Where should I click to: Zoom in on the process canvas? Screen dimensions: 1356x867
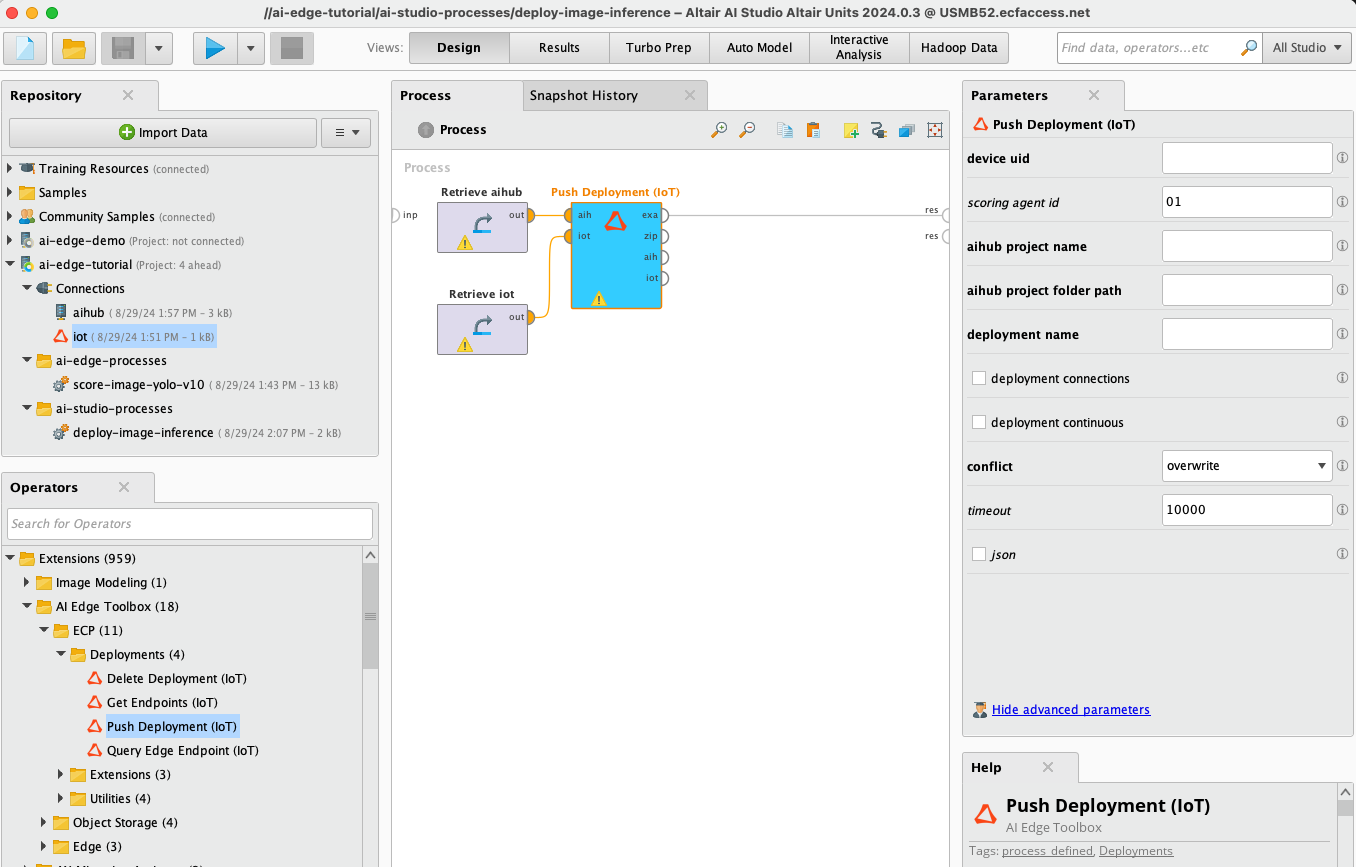tap(720, 130)
